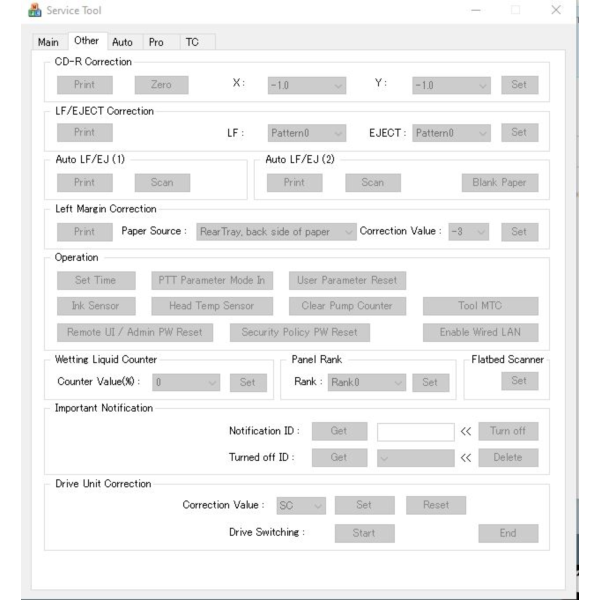Screen dimensions: 600x600
Task: Click the Blank Paper button
Action: [500, 183]
